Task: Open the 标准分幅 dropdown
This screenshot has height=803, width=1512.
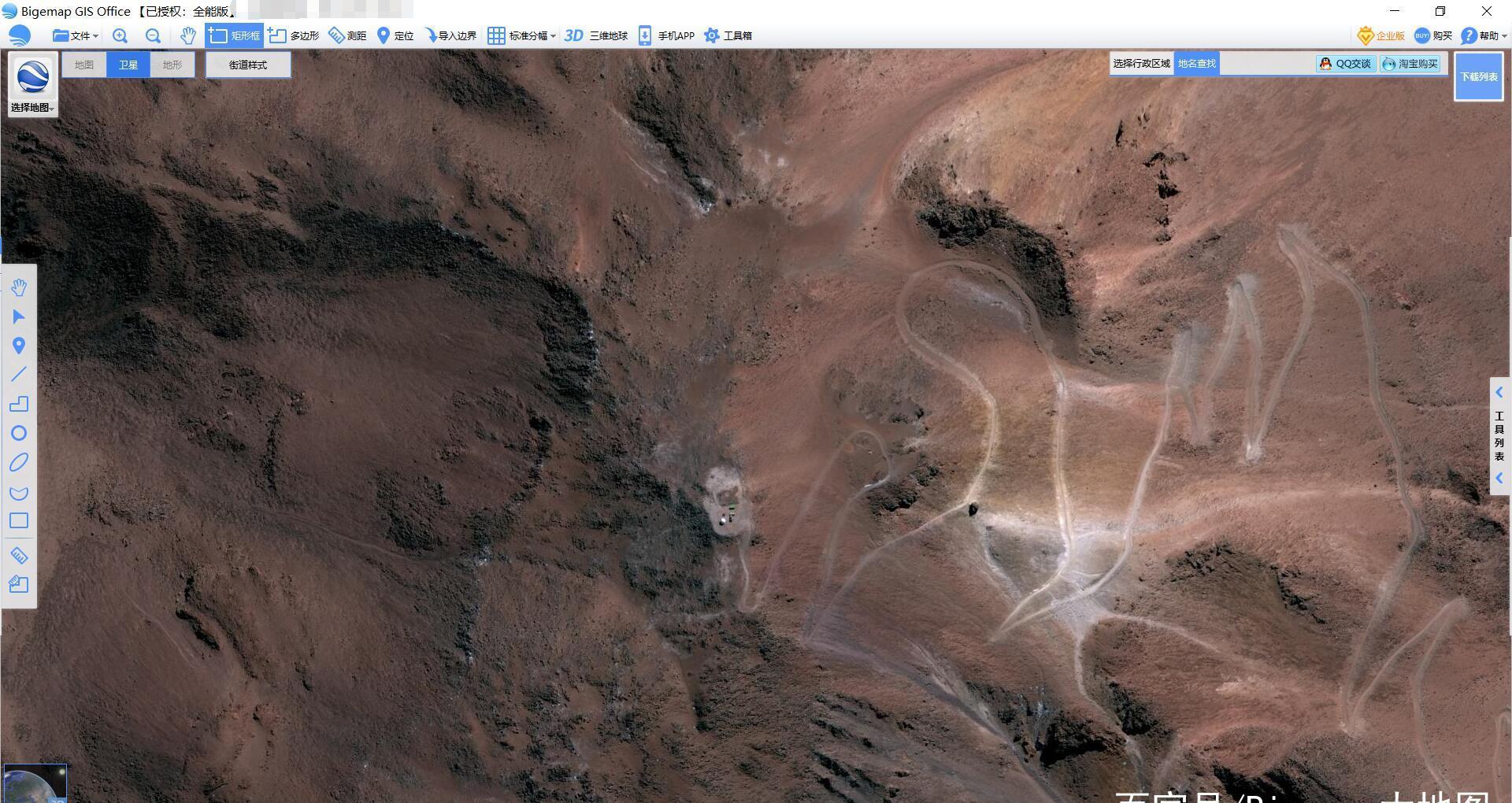Action: (x=522, y=35)
